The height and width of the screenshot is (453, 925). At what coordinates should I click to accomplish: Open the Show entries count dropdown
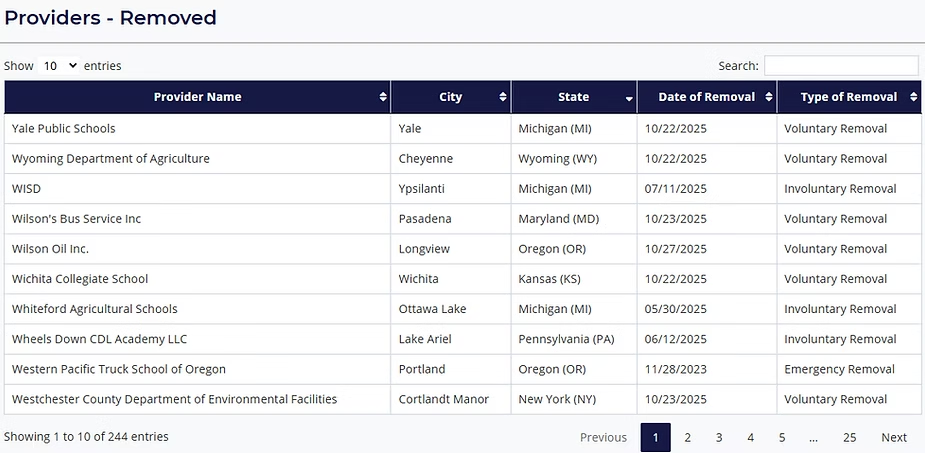coord(59,66)
